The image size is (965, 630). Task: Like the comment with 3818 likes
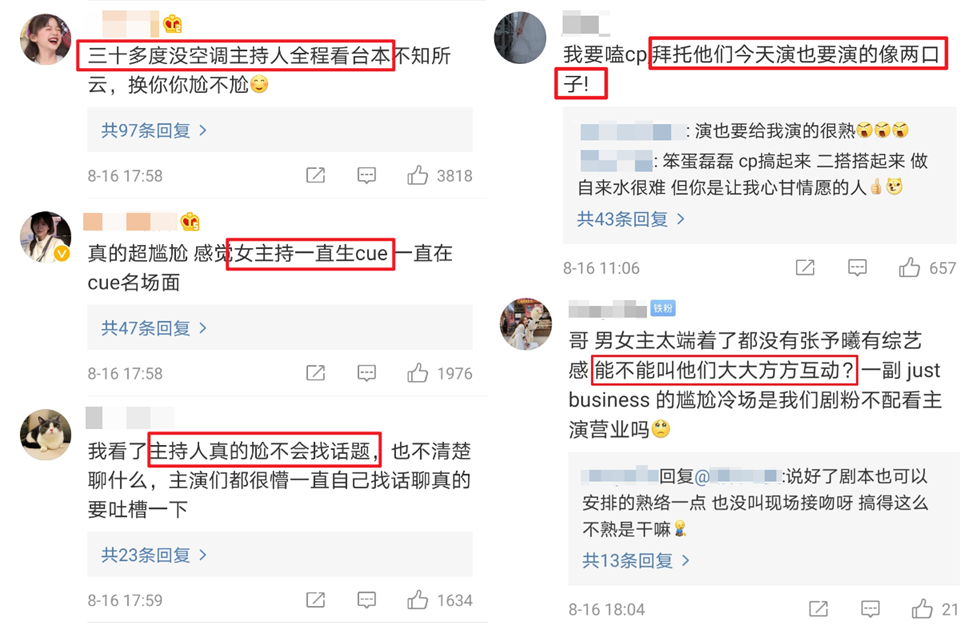click(x=417, y=175)
